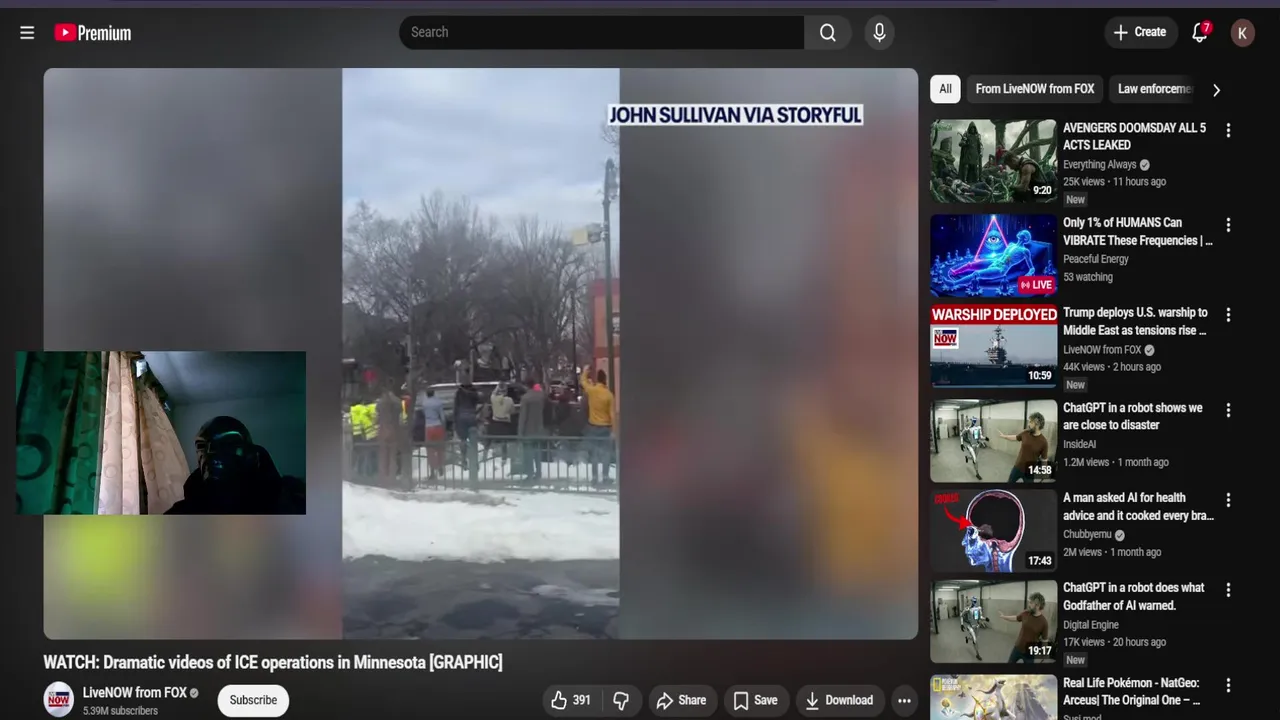Click Chubbyemu channel name
This screenshot has height=720, width=1280.
tap(1087, 535)
